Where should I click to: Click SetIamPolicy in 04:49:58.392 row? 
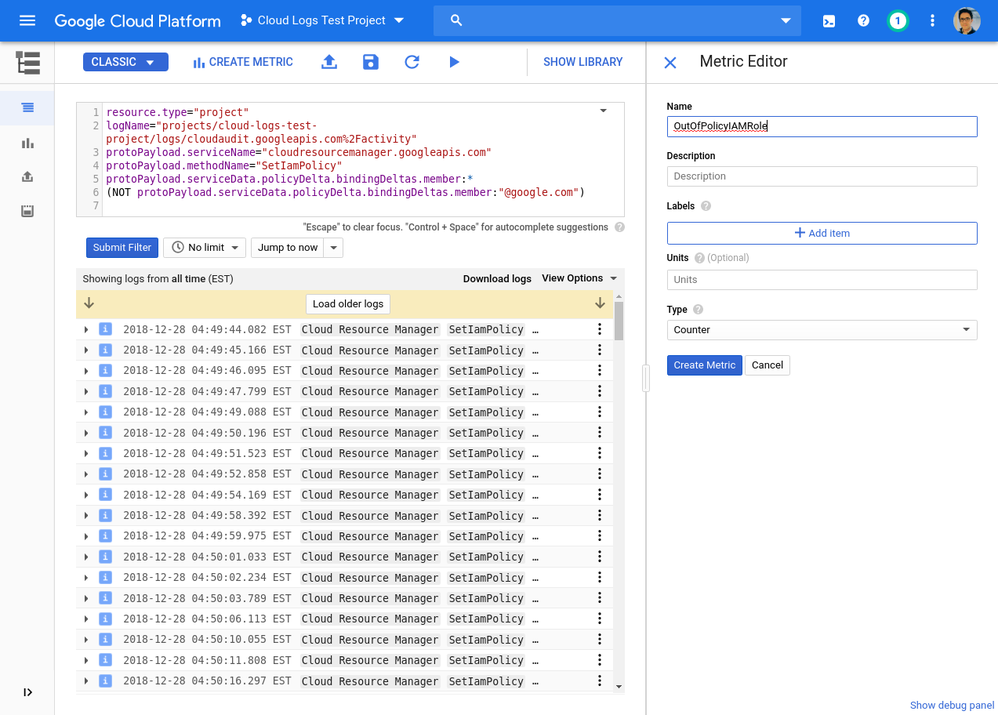486,516
